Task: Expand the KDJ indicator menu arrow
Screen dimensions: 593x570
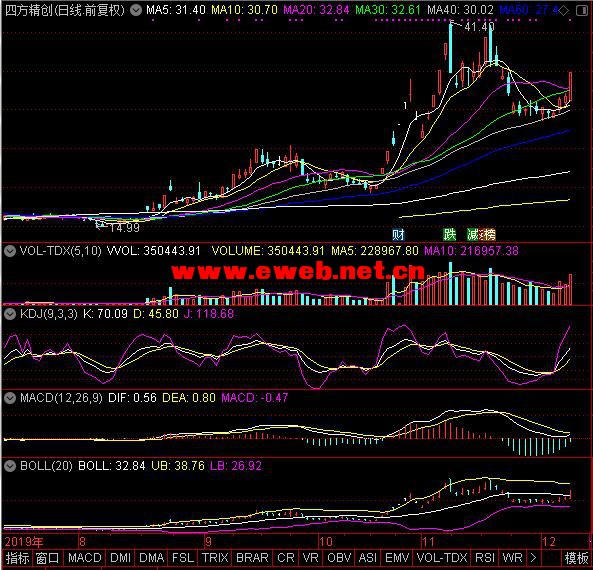Action: (x=10, y=314)
